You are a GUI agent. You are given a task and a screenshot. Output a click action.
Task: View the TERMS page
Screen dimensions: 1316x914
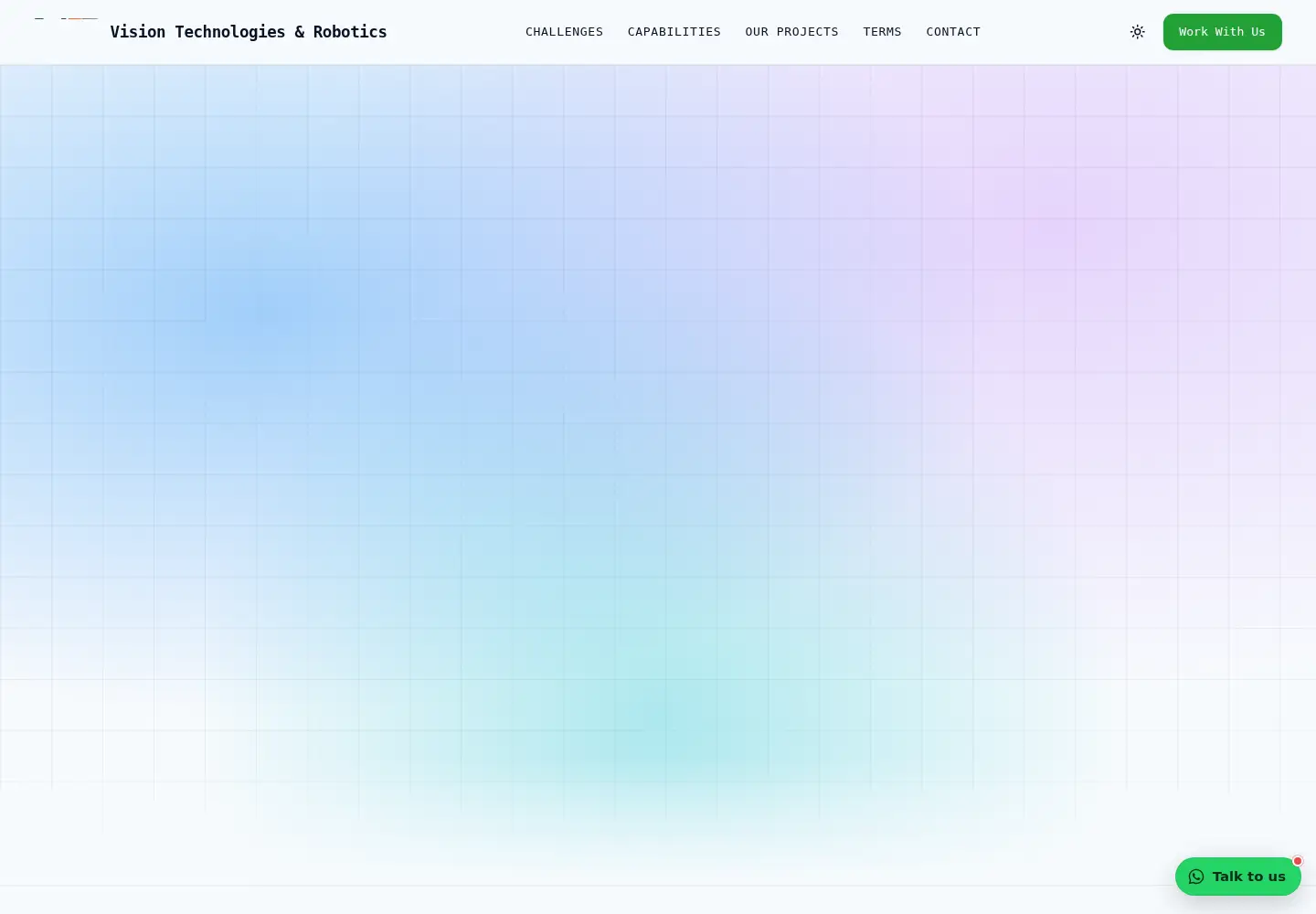[x=882, y=32]
